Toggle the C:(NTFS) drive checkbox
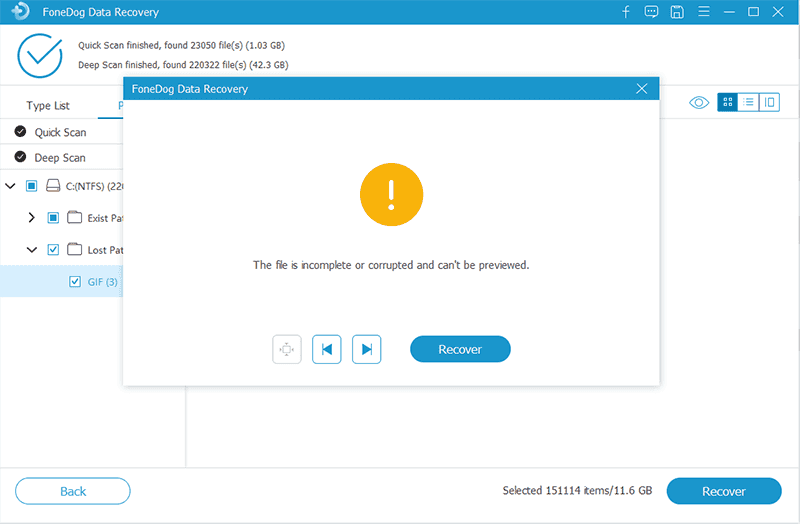 coord(32,186)
